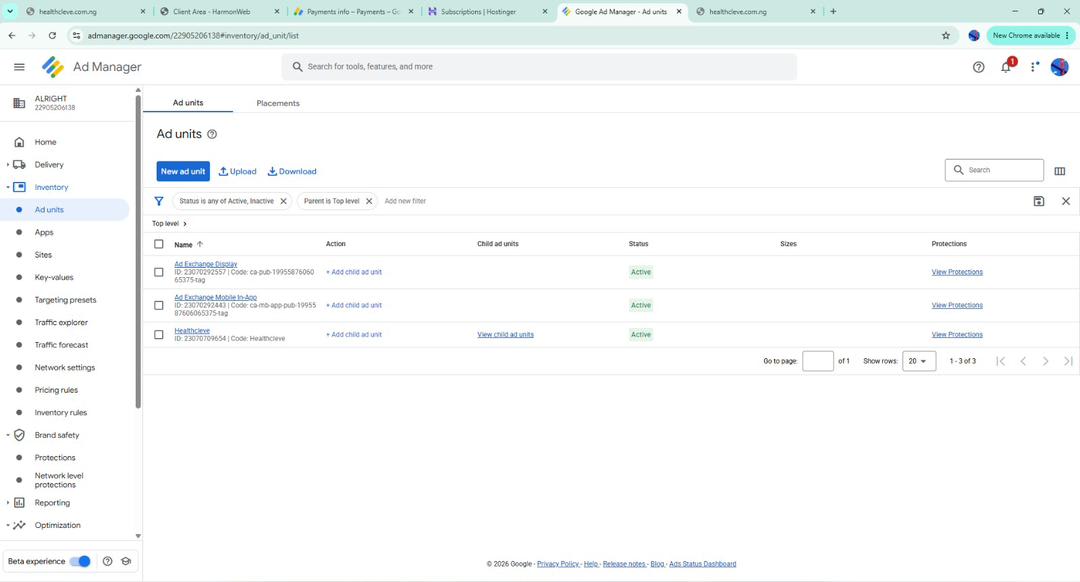The height and width of the screenshot is (582, 1080).
Task: Jump to the first page of results
Action: (x=1001, y=361)
